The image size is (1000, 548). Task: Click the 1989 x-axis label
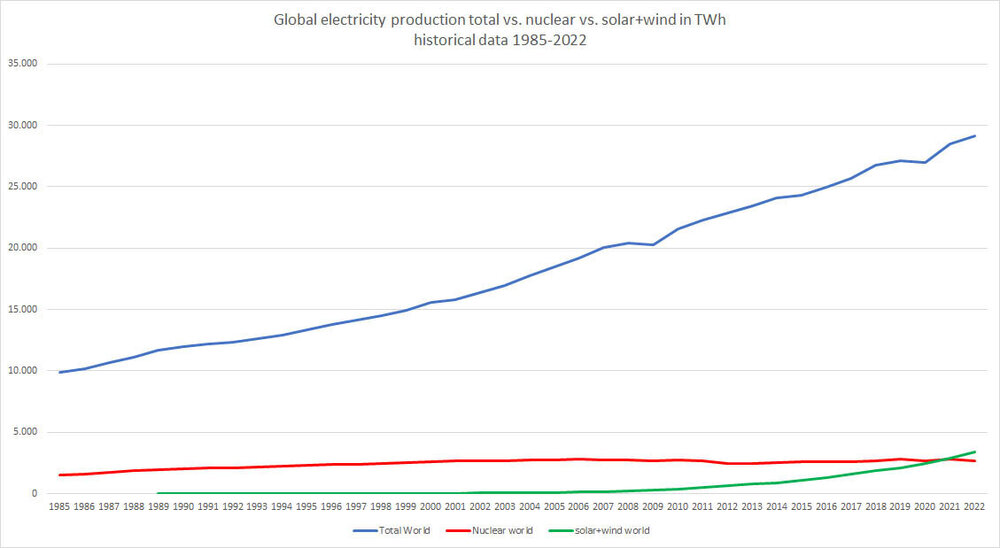point(158,507)
